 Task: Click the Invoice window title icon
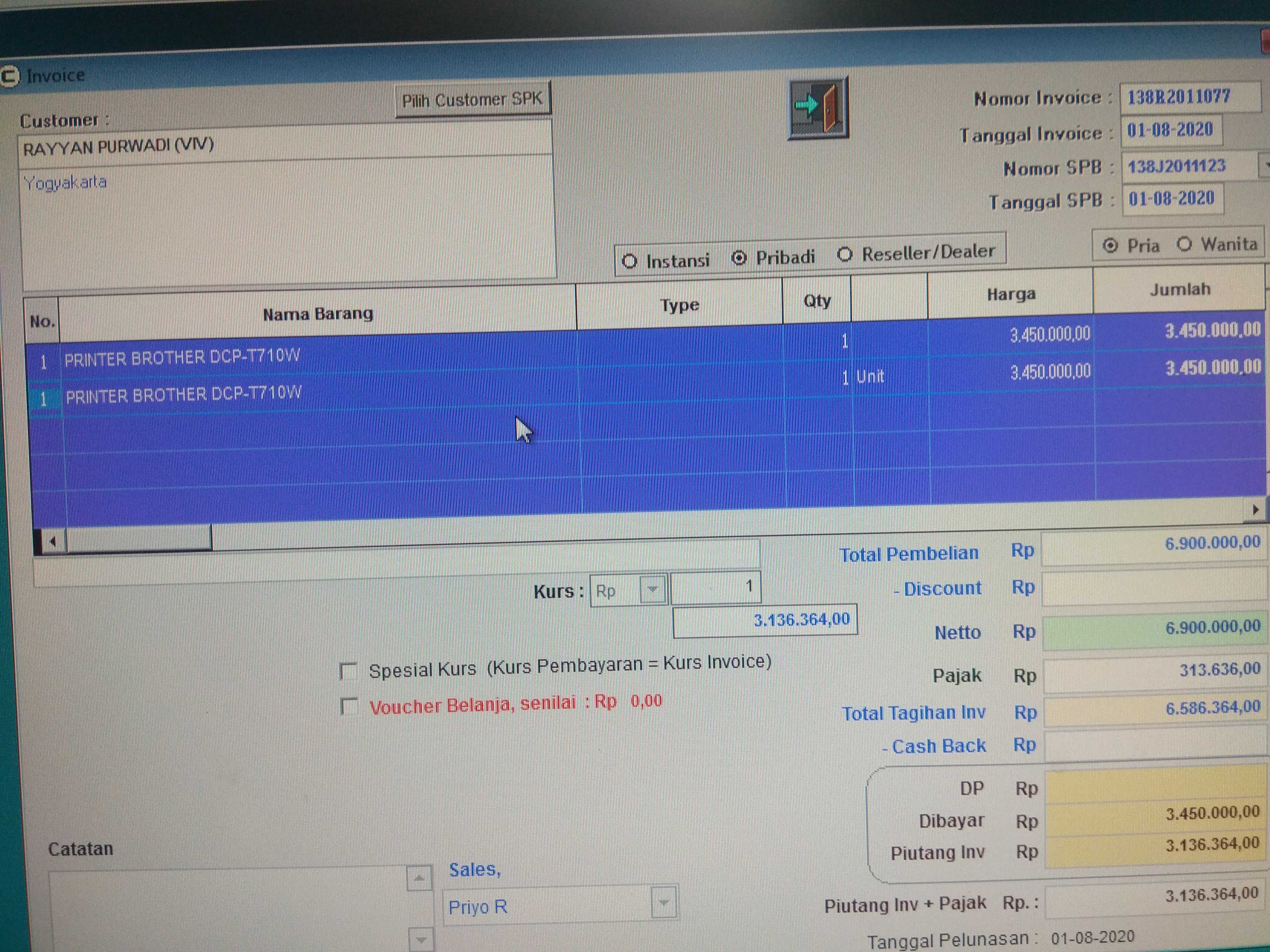[x=10, y=76]
